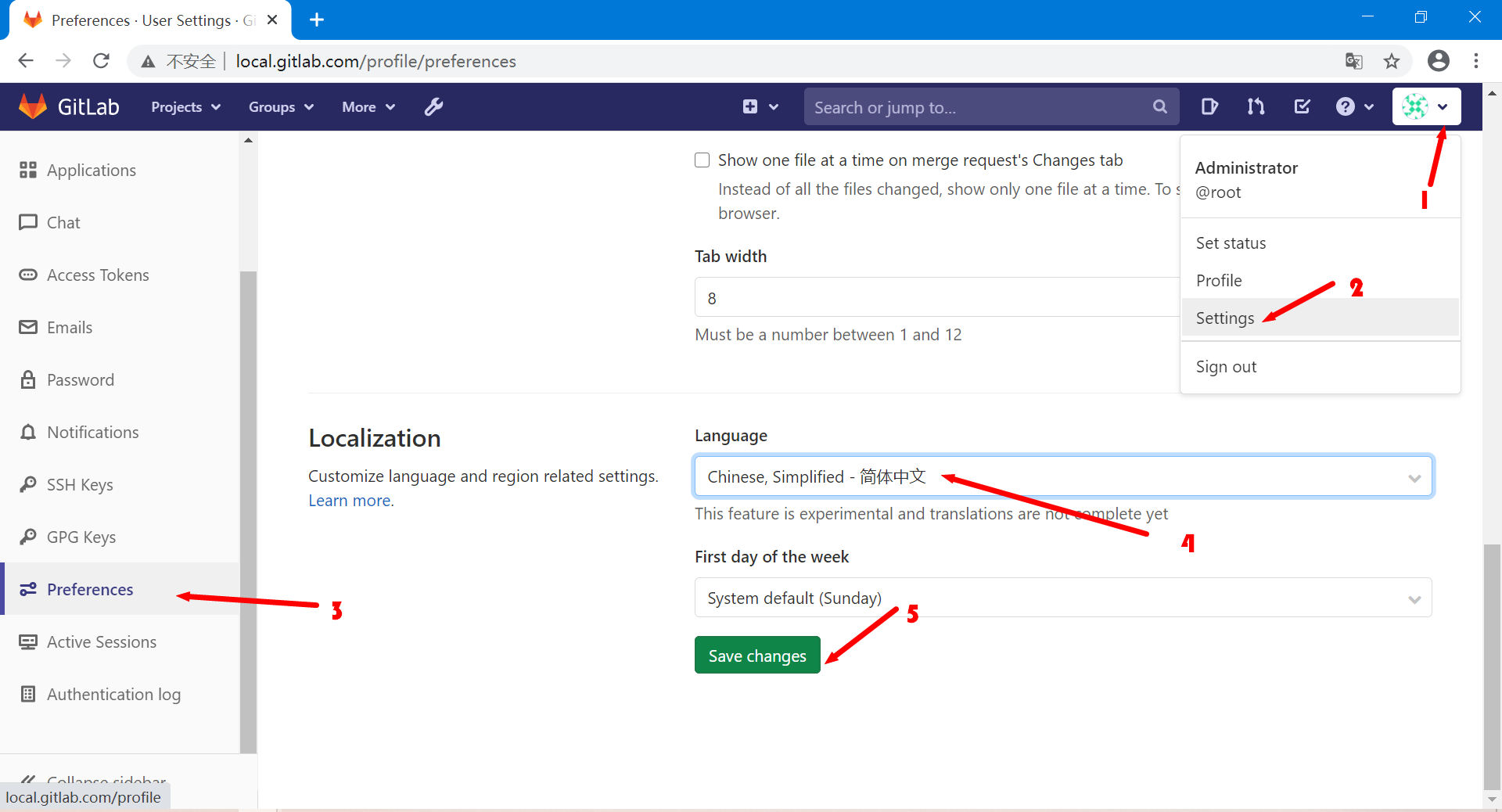1502x812 pixels.
Task: Click the browser address bar URL
Action: click(375, 61)
